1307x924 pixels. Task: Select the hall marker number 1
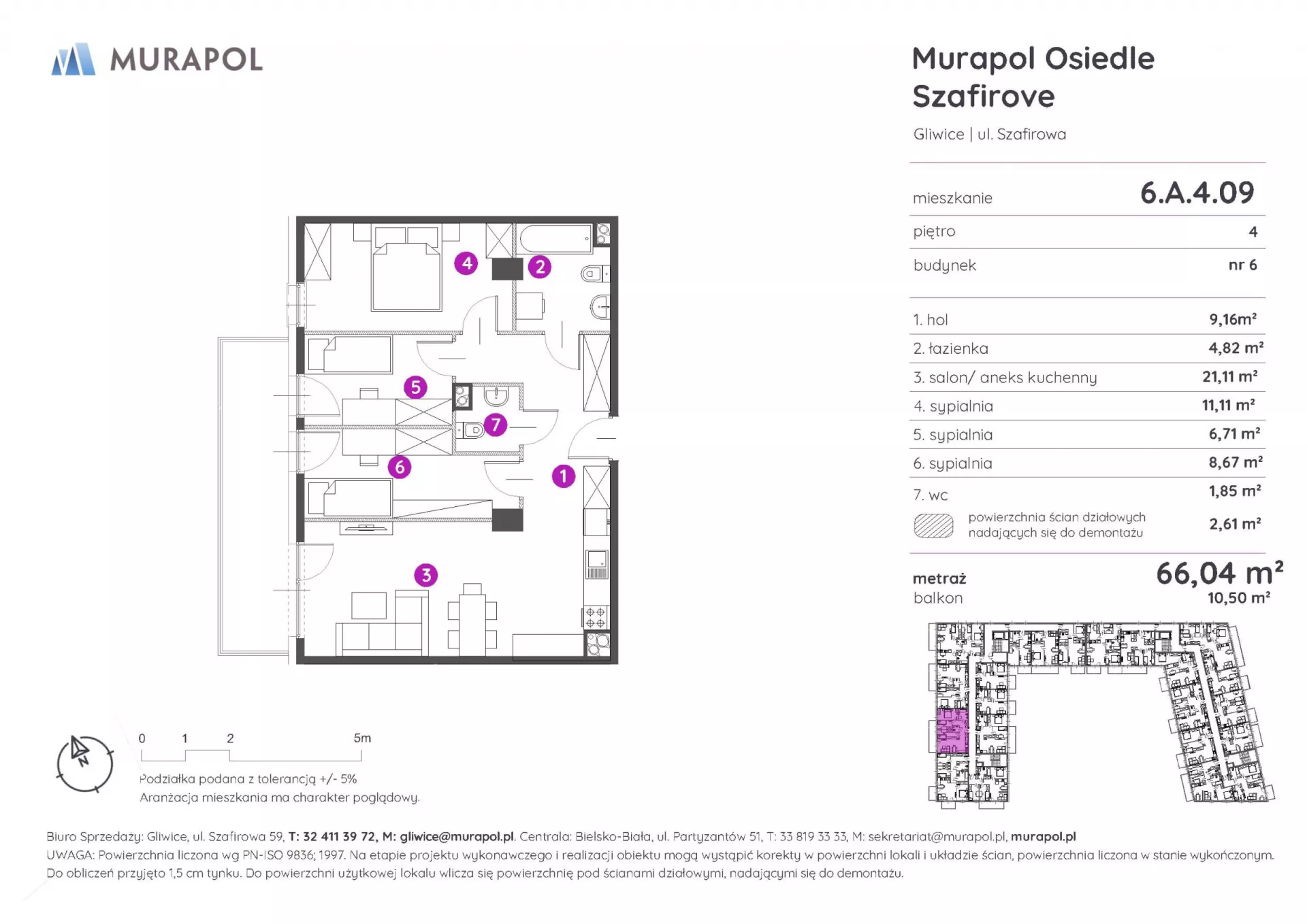(563, 476)
